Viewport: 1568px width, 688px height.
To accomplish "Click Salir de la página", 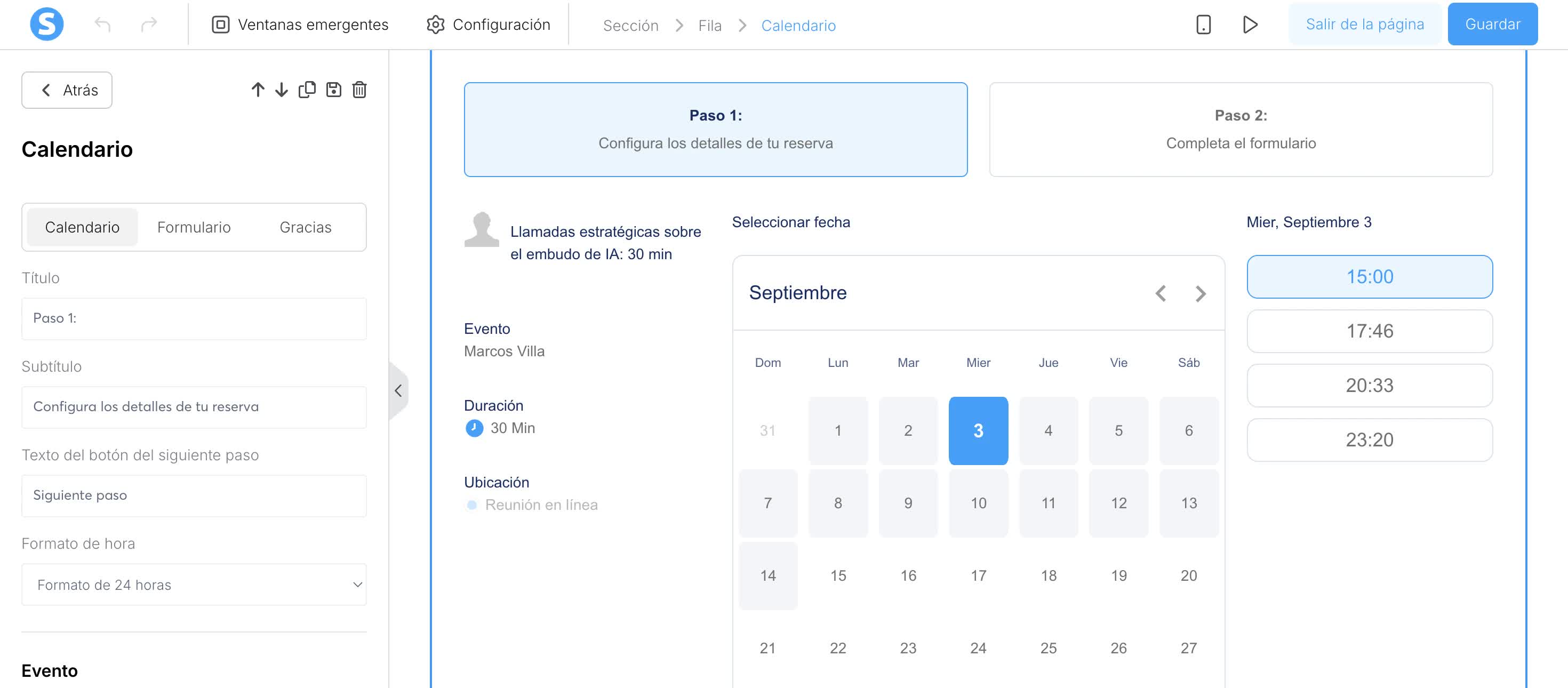I will click(x=1365, y=24).
